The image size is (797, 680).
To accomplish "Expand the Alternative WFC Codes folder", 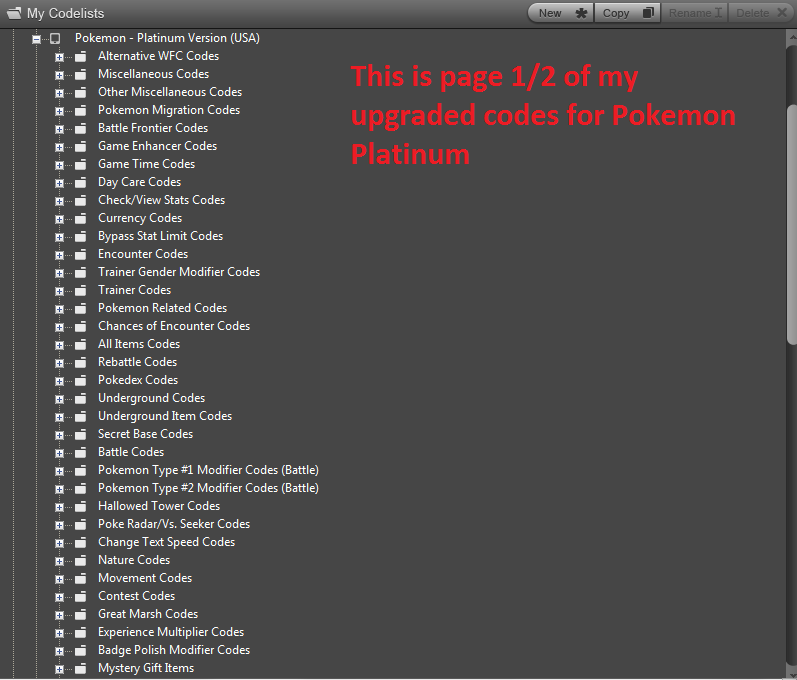I will pyautogui.click(x=59, y=57).
